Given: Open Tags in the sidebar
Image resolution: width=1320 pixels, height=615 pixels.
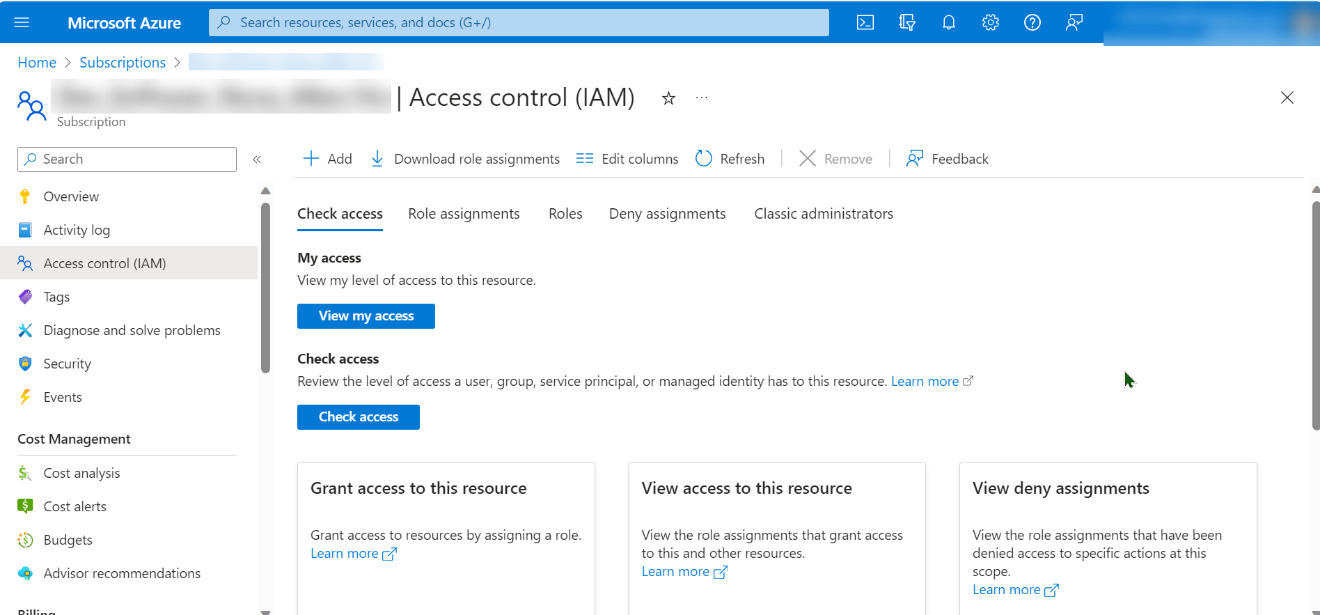Looking at the screenshot, I should pos(56,296).
